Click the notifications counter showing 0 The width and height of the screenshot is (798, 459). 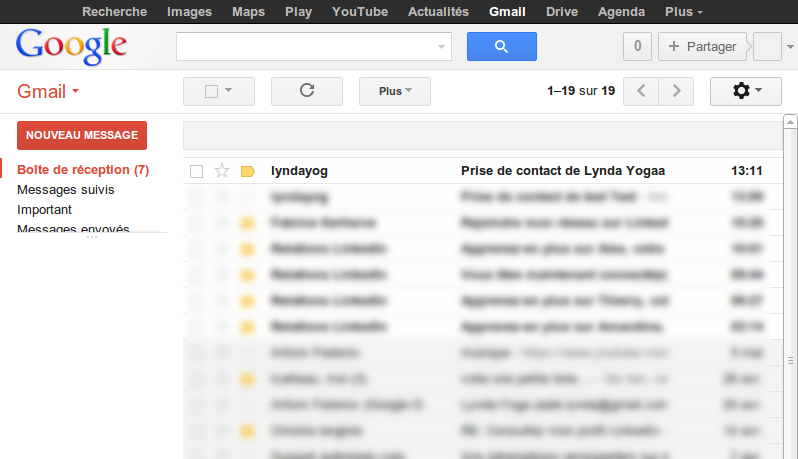(637, 46)
